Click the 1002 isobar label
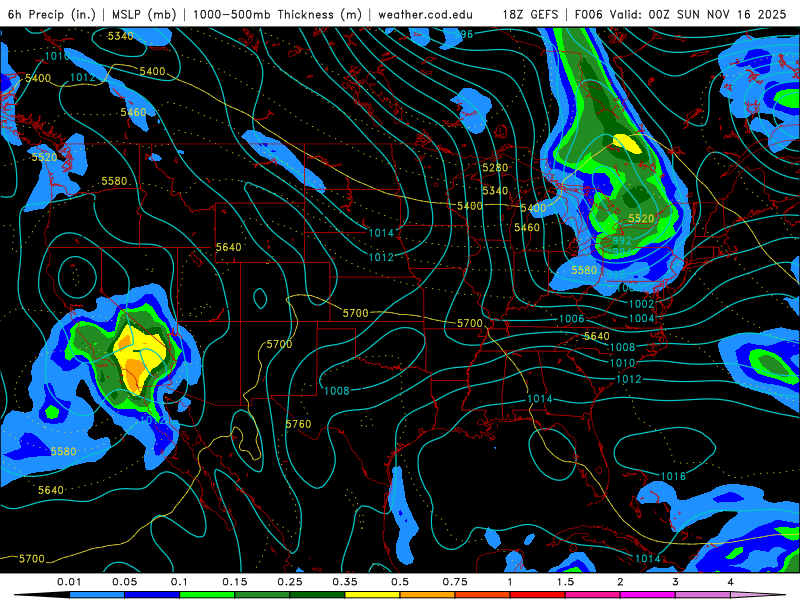The width and height of the screenshot is (800, 600). tap(641, 304)
